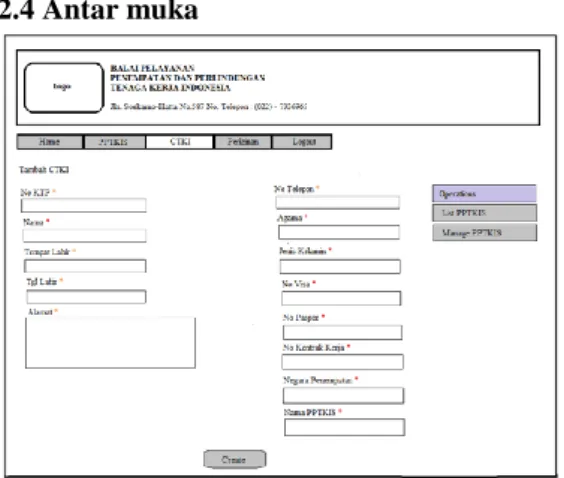This screenshot has height=478, width=564.
Task: Click the Create button
Action: click(235, 459)
